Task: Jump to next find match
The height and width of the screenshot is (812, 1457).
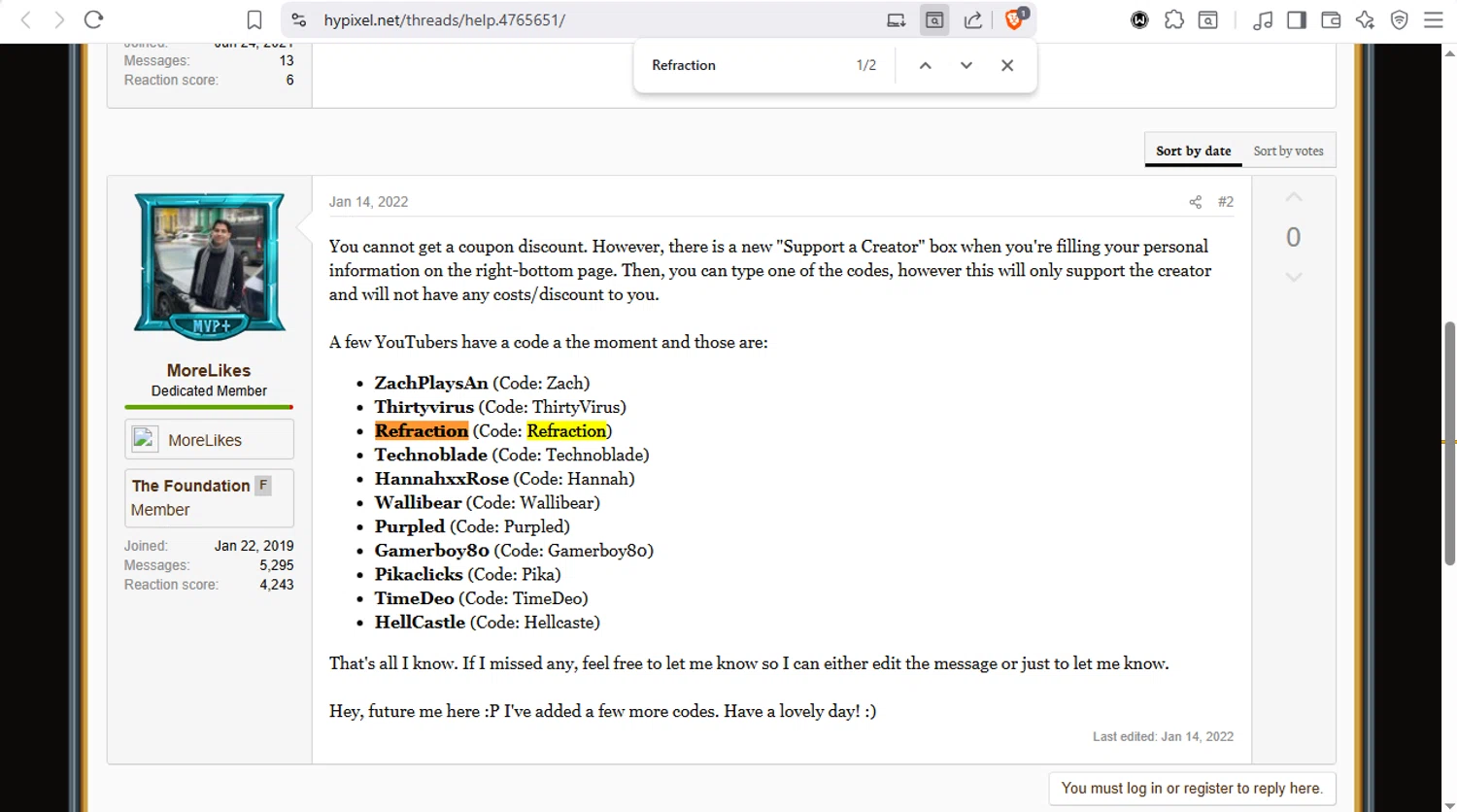Action: coord(966,65)
